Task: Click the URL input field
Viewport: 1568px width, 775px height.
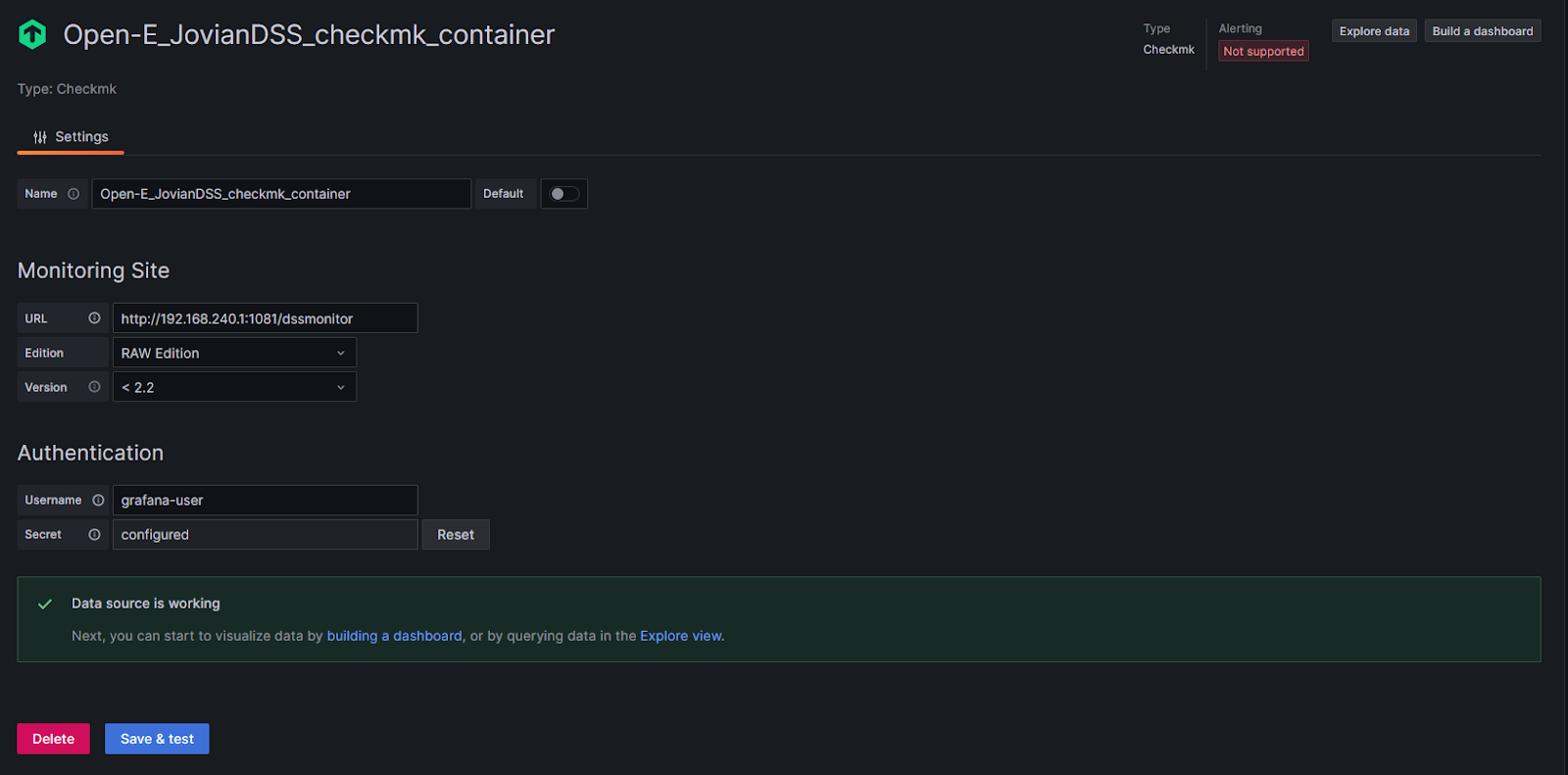Action: coord(265,318)
